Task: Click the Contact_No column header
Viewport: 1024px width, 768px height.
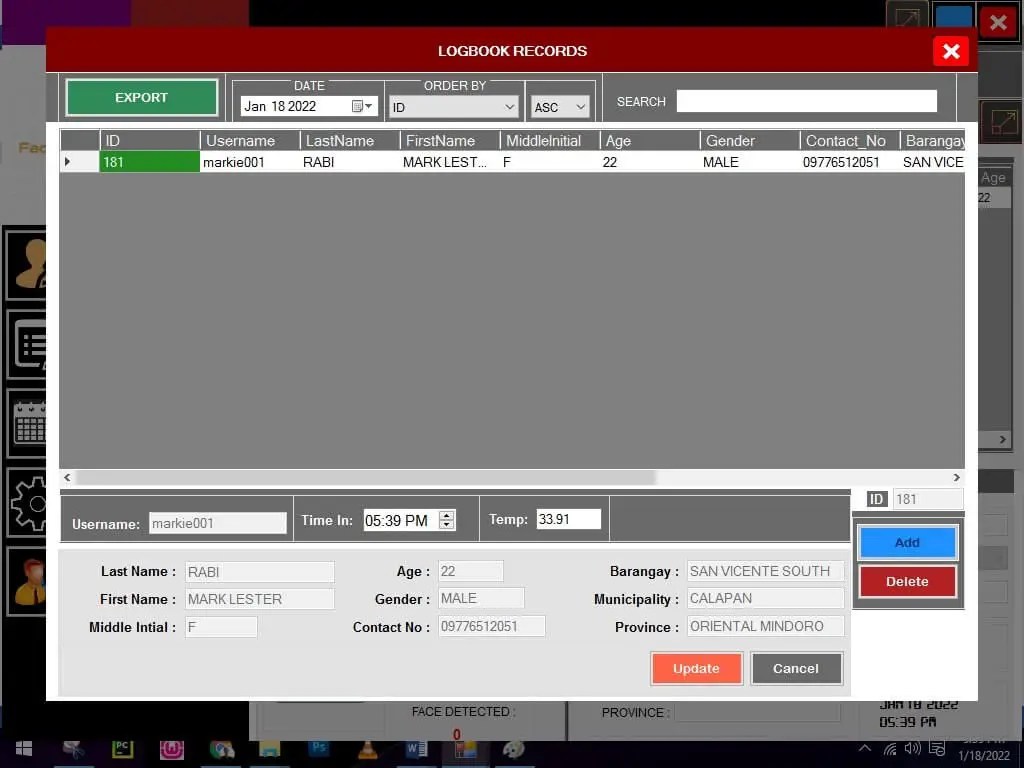Action: [x=850, y=140]
